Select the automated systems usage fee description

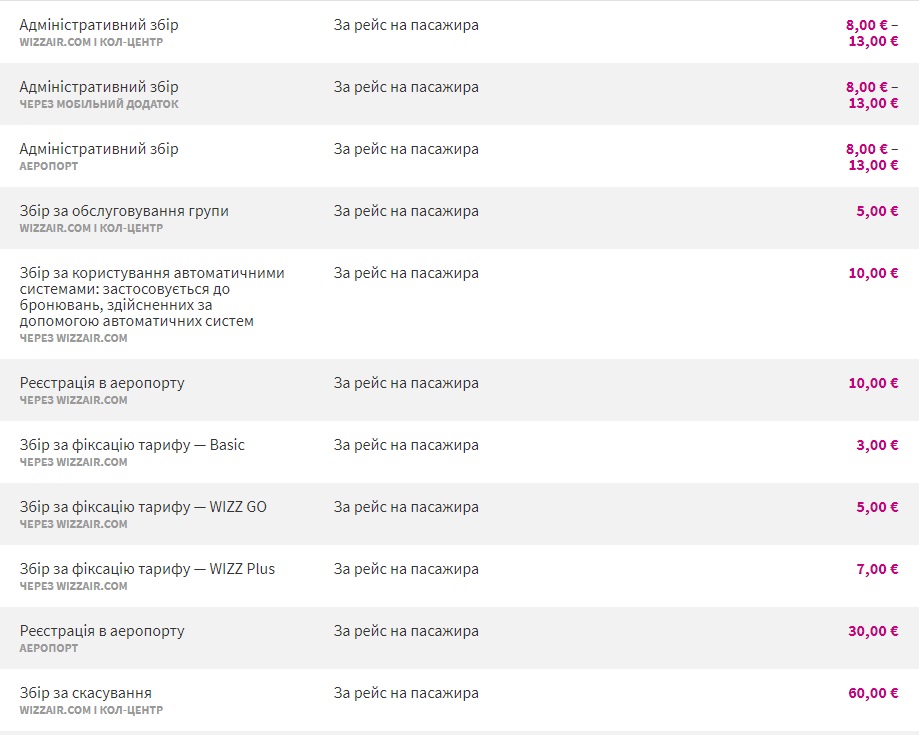click(x=152, y=297)
